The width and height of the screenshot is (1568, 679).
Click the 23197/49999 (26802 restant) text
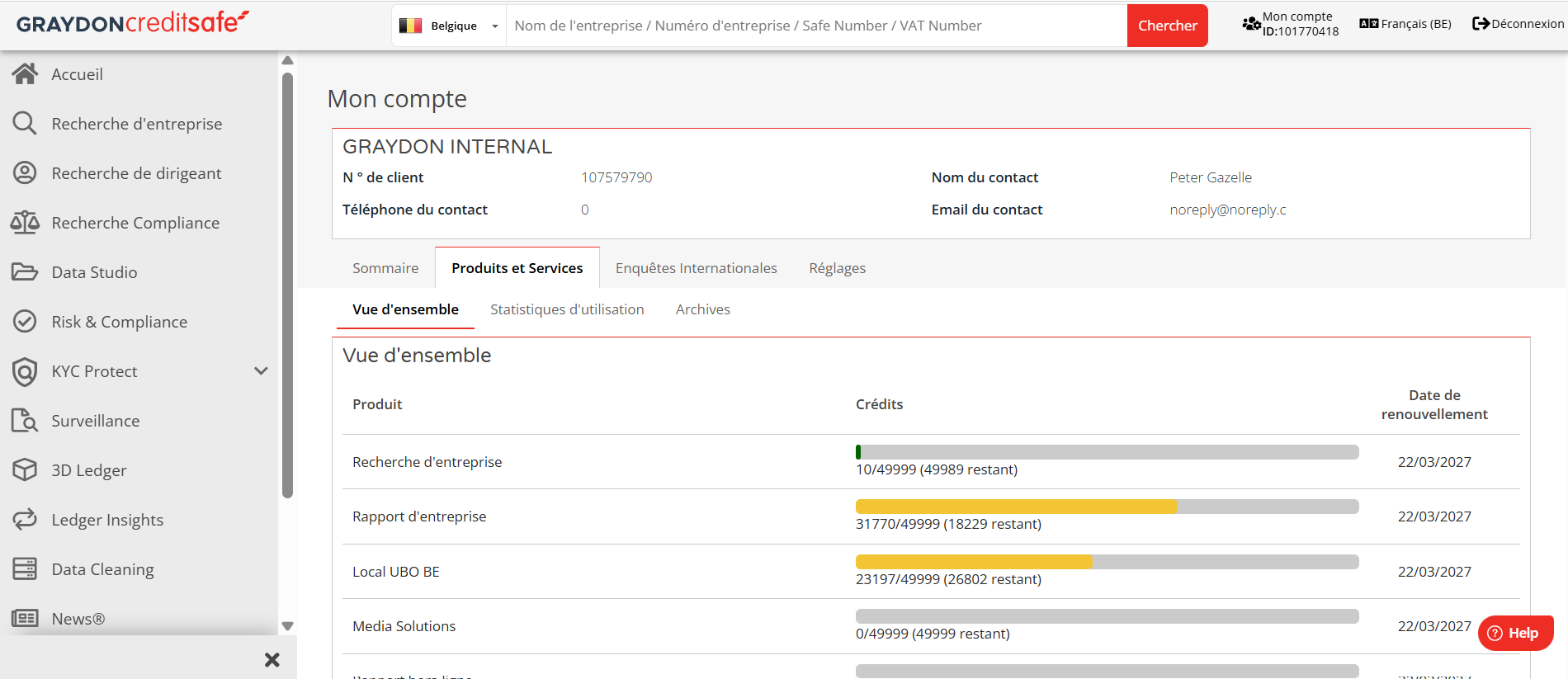(x=948, y=579)
